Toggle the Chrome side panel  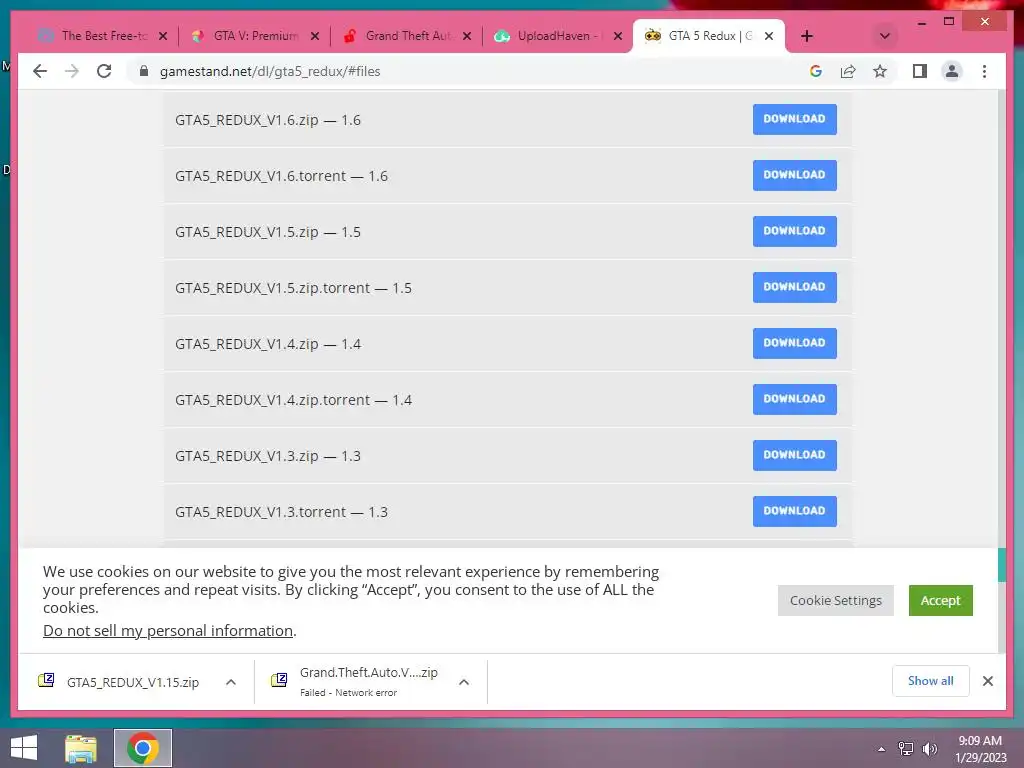[x=920, y=71]
